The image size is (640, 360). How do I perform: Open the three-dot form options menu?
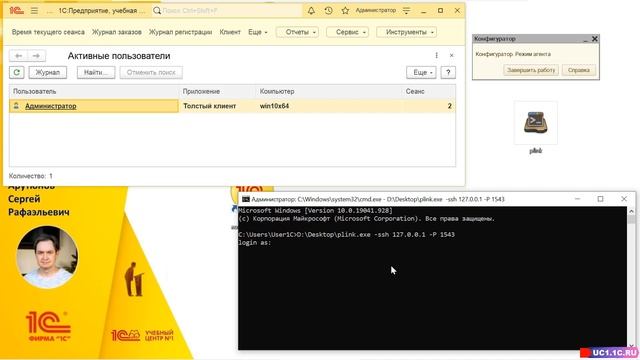pyautogui.click(x=436, y=55)
